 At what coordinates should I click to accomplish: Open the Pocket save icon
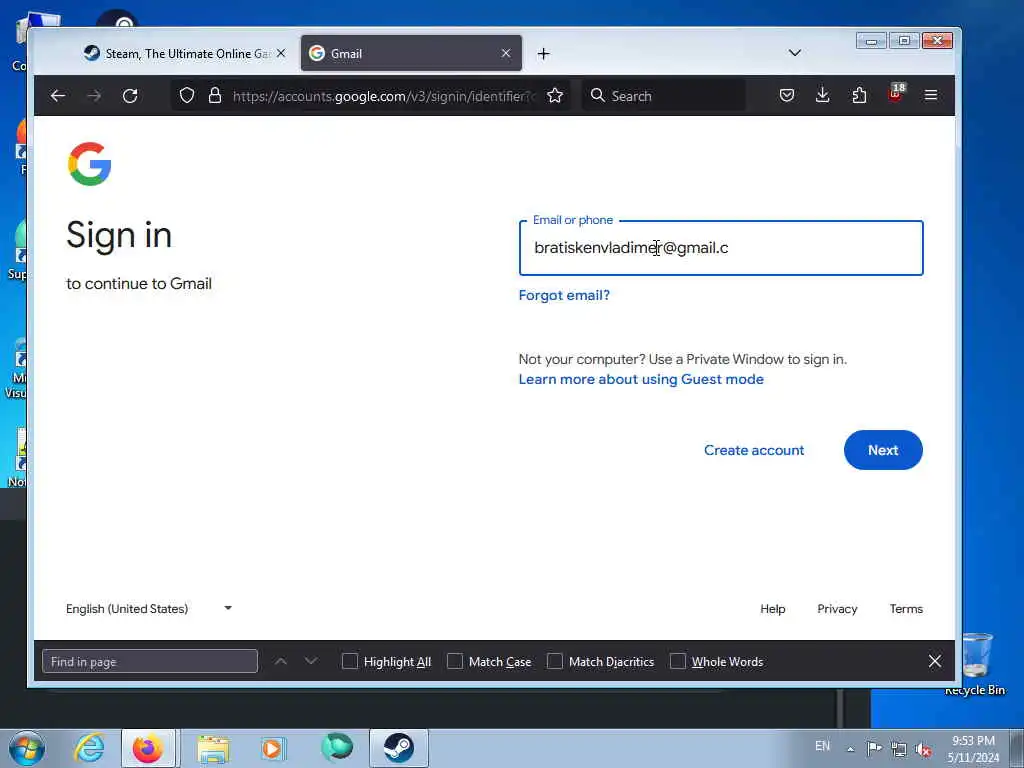(x=787, y=96)
